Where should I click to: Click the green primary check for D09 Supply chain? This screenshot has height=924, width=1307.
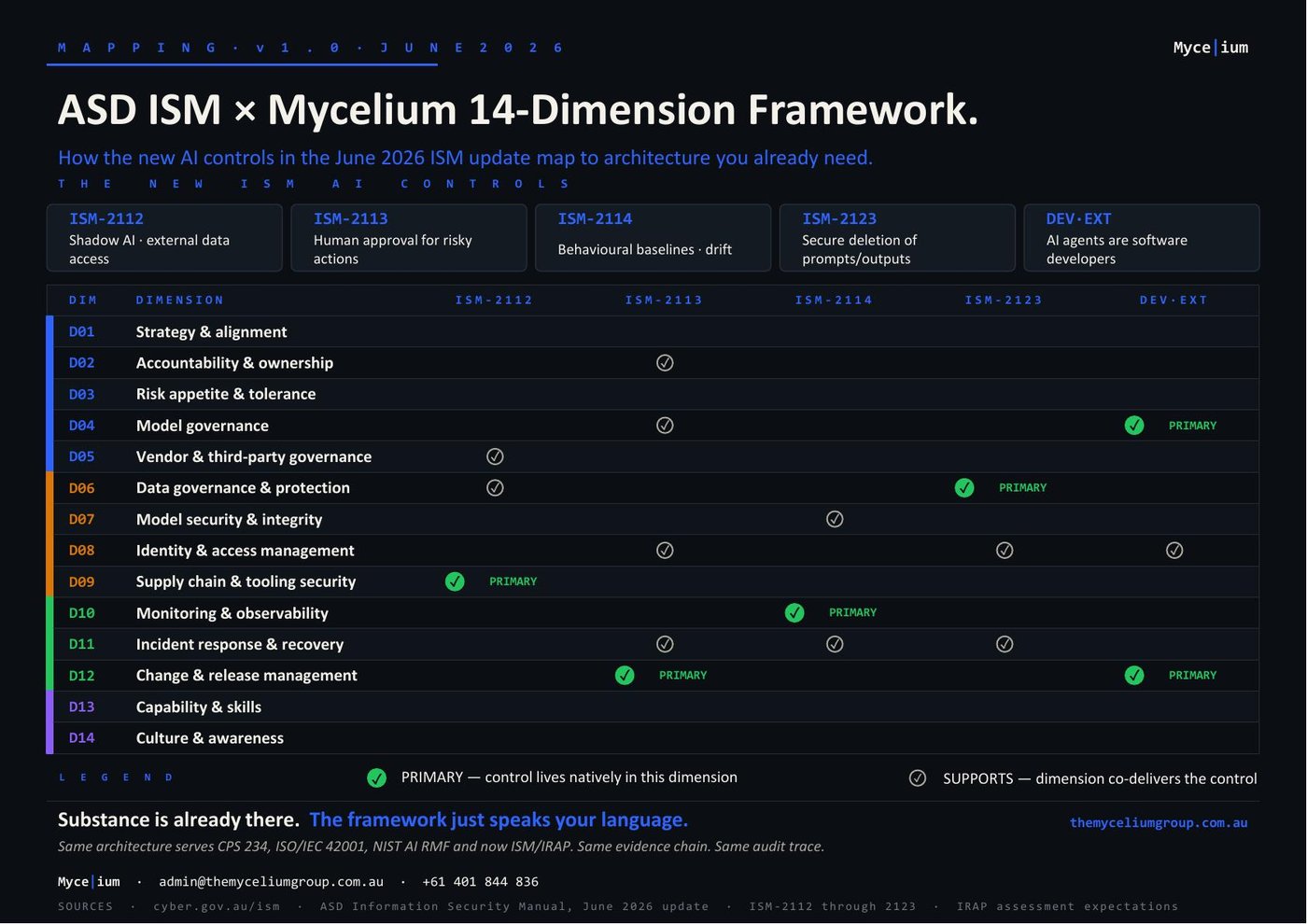click(x=455, y=581)
